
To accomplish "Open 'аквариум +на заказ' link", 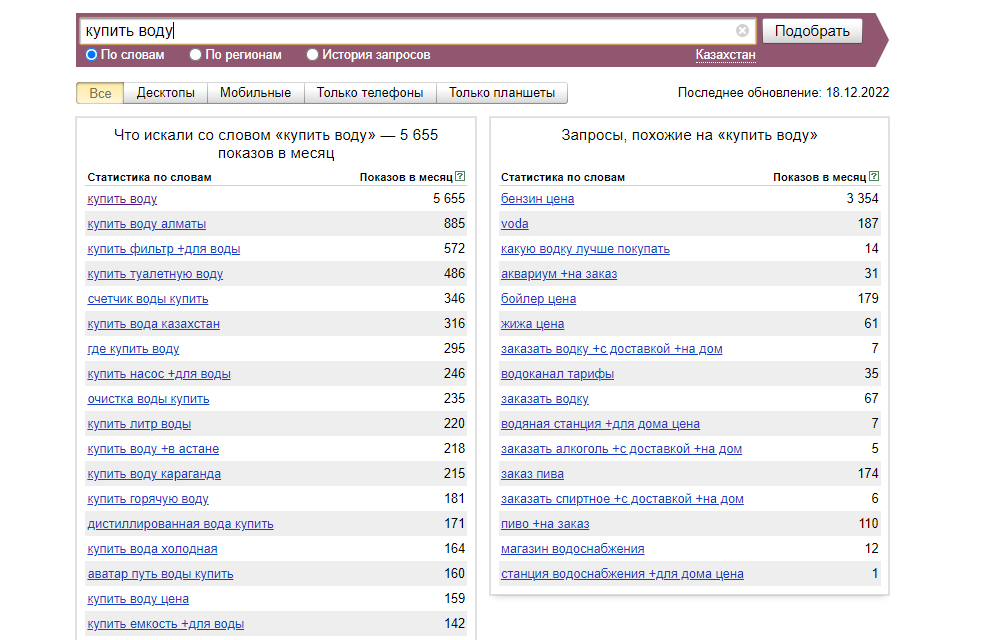I will (559, 274).
